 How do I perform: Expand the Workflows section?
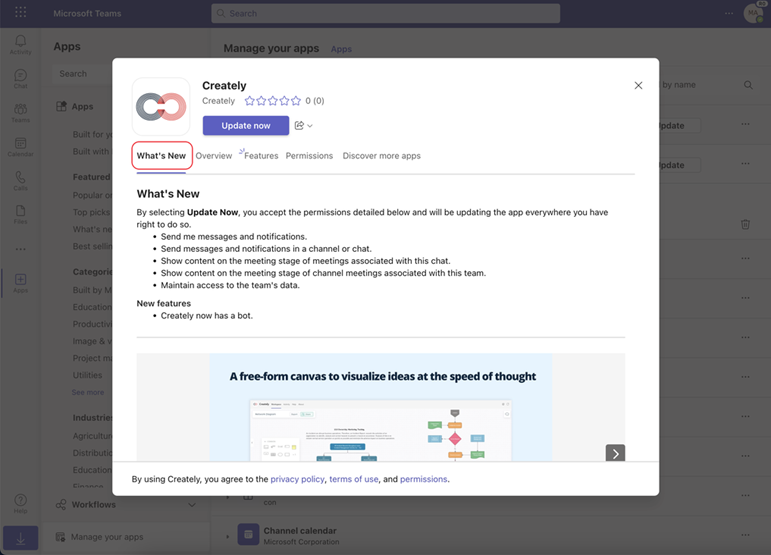[192, 505]
